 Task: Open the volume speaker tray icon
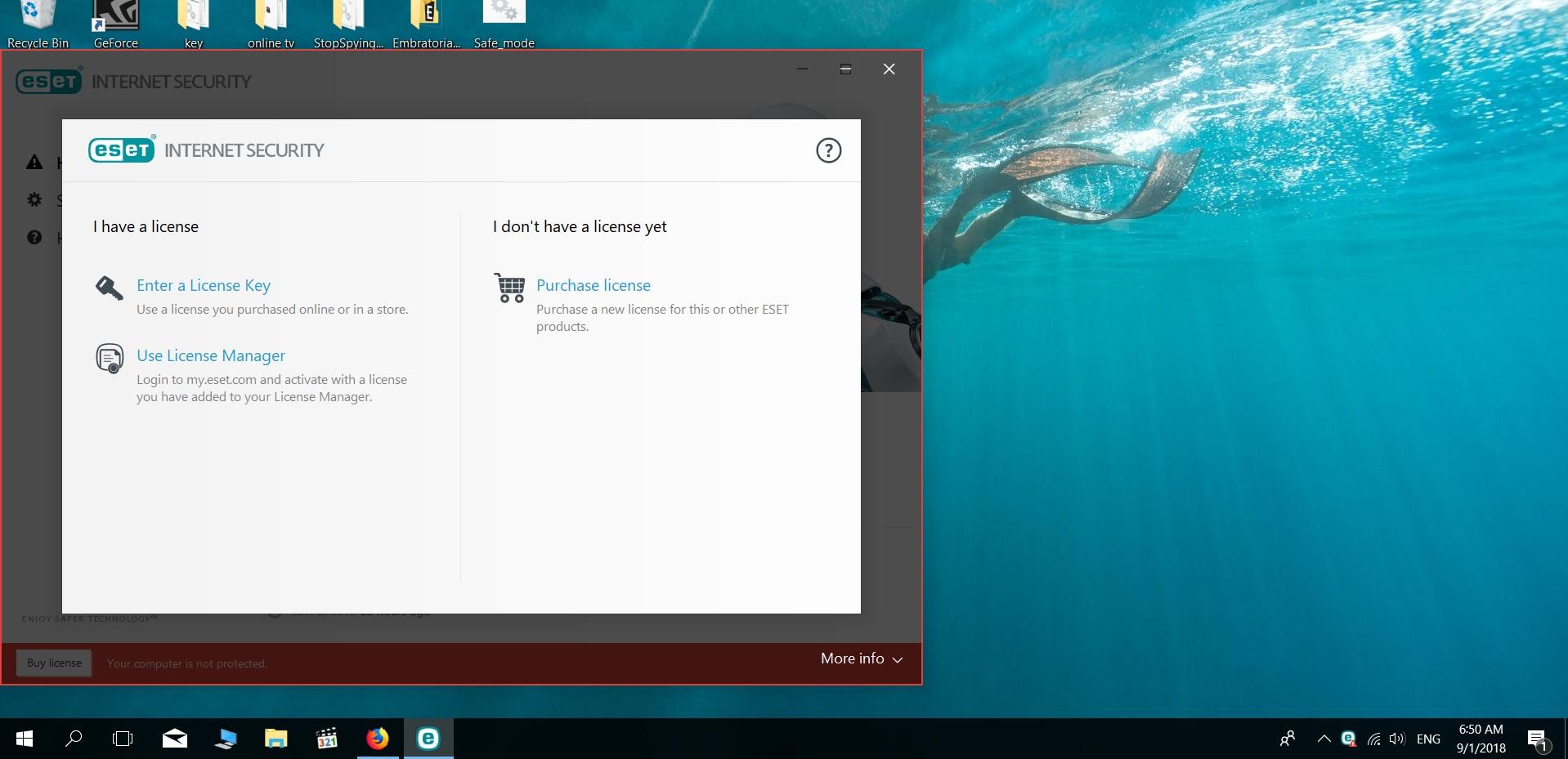(1397, 739)
